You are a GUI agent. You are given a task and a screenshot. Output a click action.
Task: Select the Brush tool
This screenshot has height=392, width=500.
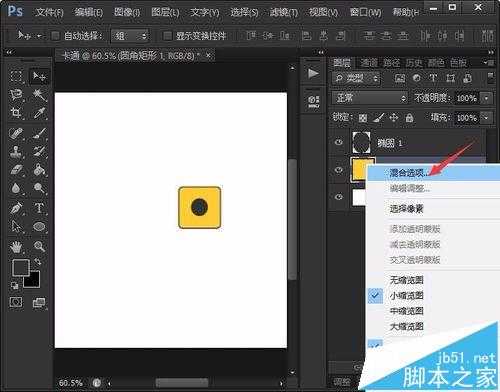tap(39, 133)
